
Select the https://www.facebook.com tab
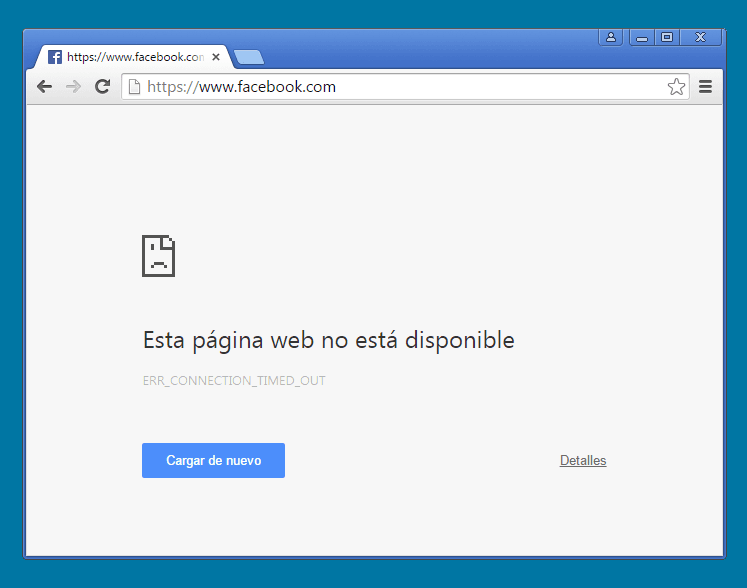coord(132,57)
